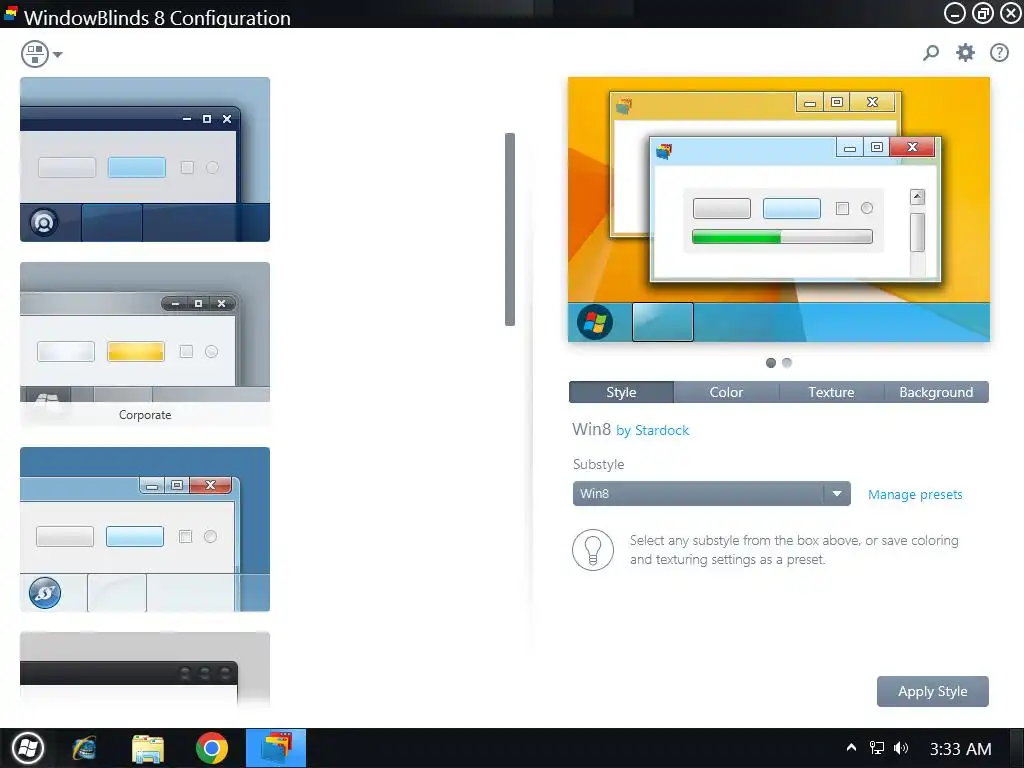Open help via the question mark icon
Image resolution: width=1024 pixels, height=768 pixels.
[x=999, y=52]
